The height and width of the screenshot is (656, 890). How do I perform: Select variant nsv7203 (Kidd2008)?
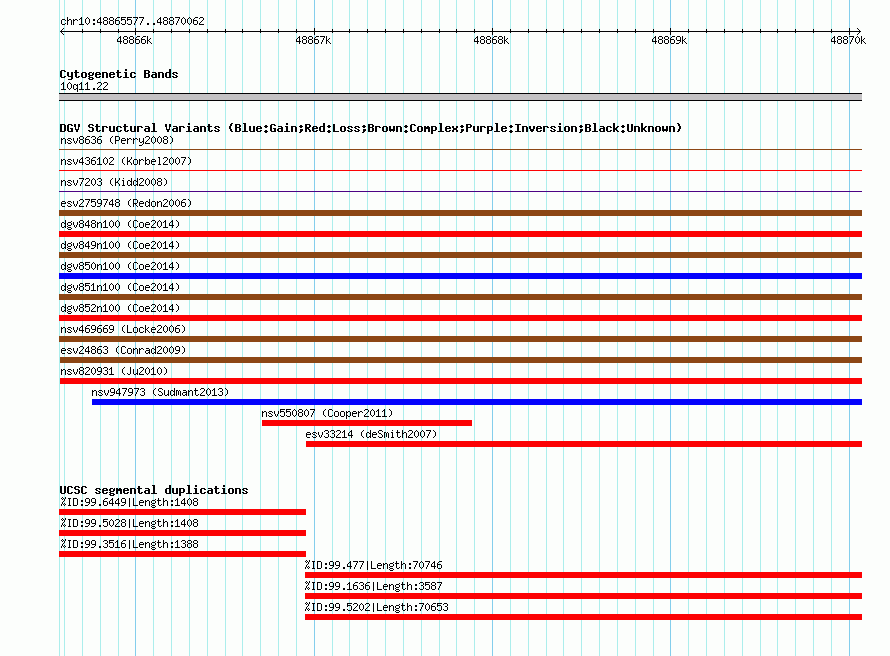point(114,182)
